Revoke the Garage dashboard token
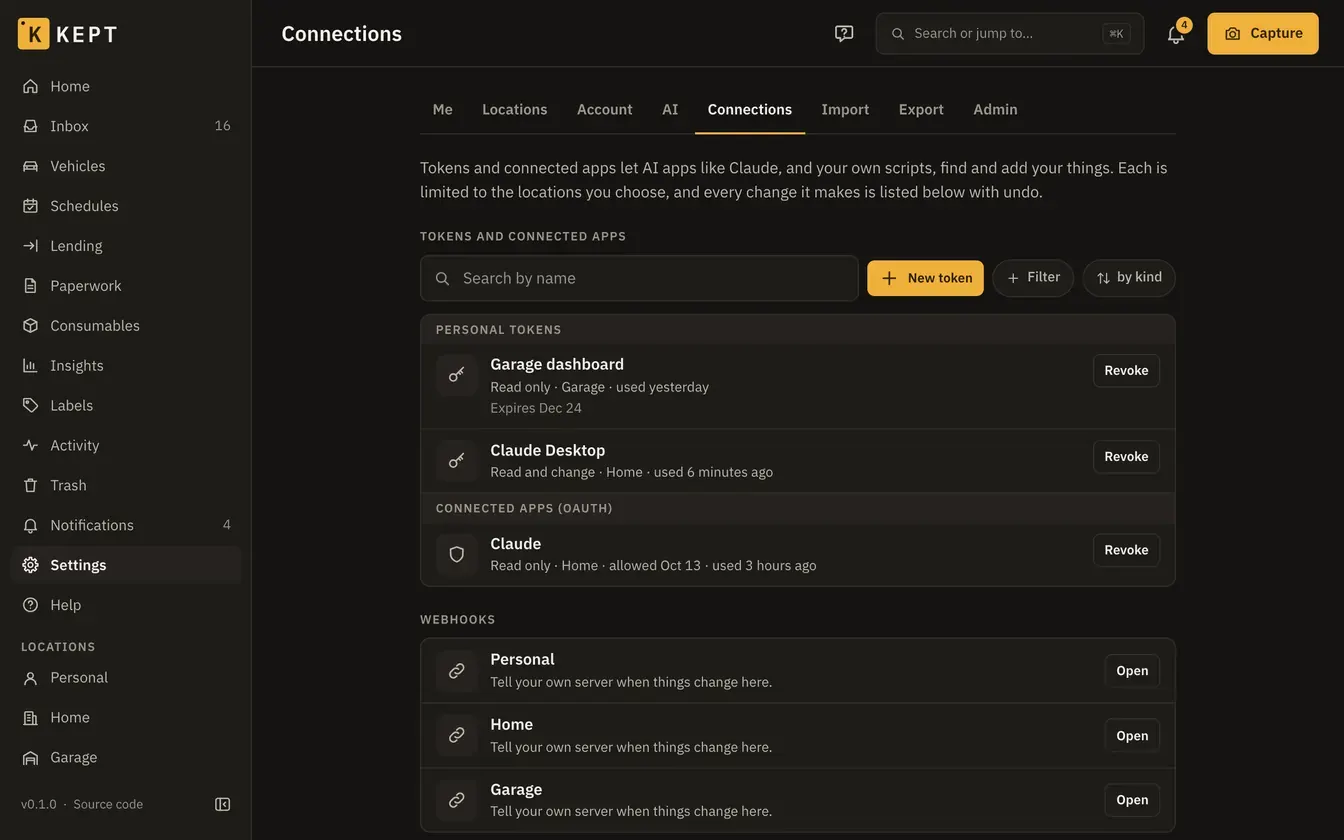Viewport: 1344px width, 840px height. click(1126, 370)
